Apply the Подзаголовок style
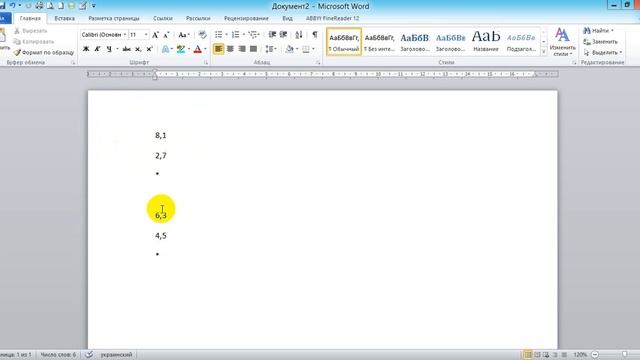 pyautogui.click(x=521, y=42)
